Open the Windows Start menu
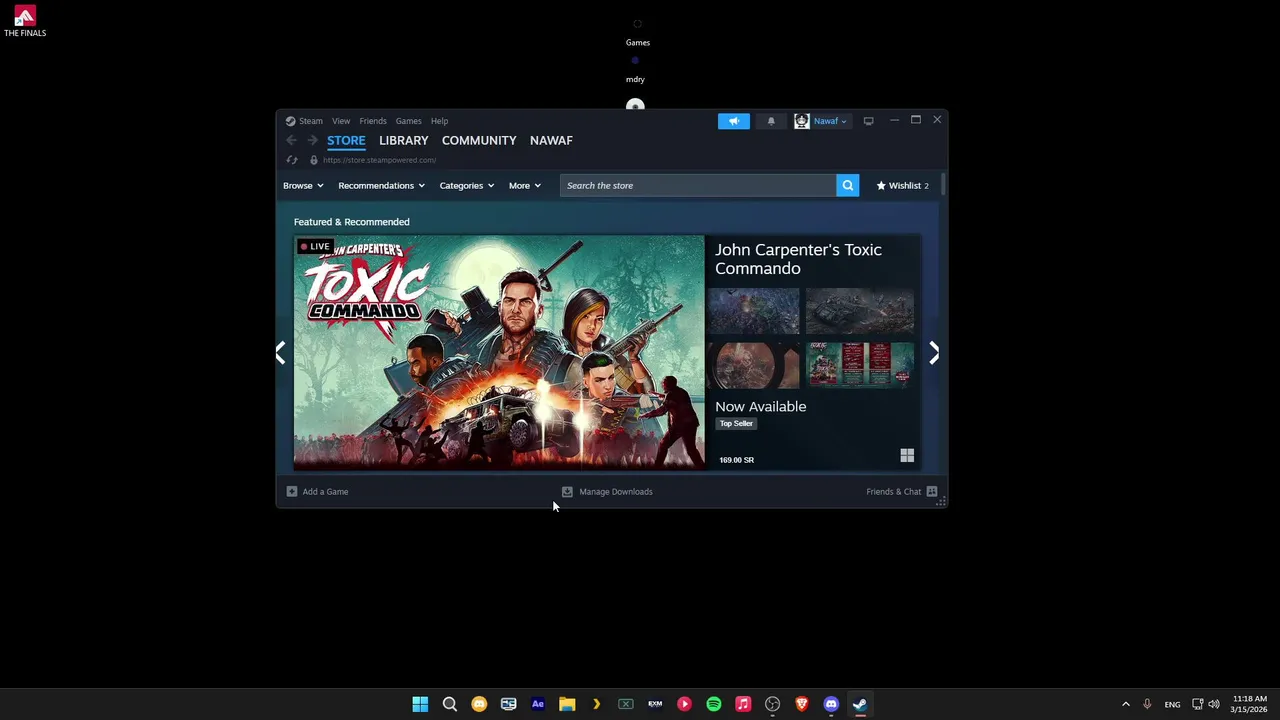The image size is (1280, 720). pos(420,704)
